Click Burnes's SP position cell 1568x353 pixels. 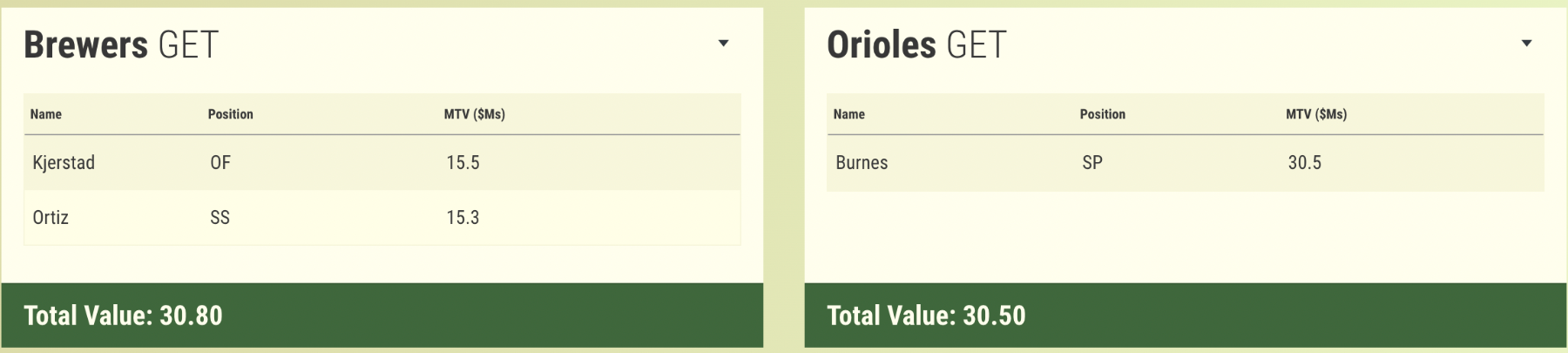pyautogui.click(x=1092, y=163)
